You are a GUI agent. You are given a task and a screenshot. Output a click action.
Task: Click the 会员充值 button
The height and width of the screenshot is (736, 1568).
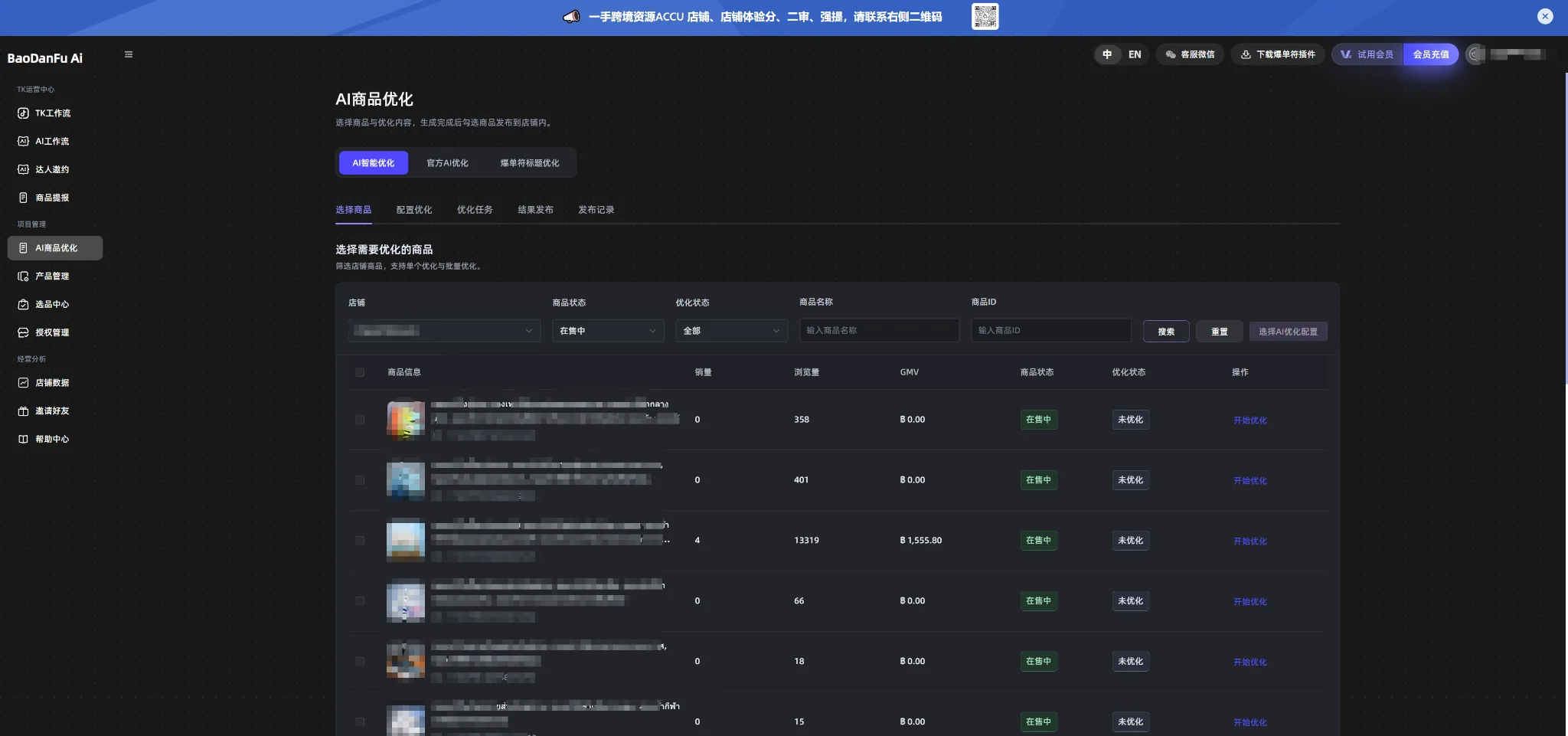pyautogui.click(x=1431, y=54)
